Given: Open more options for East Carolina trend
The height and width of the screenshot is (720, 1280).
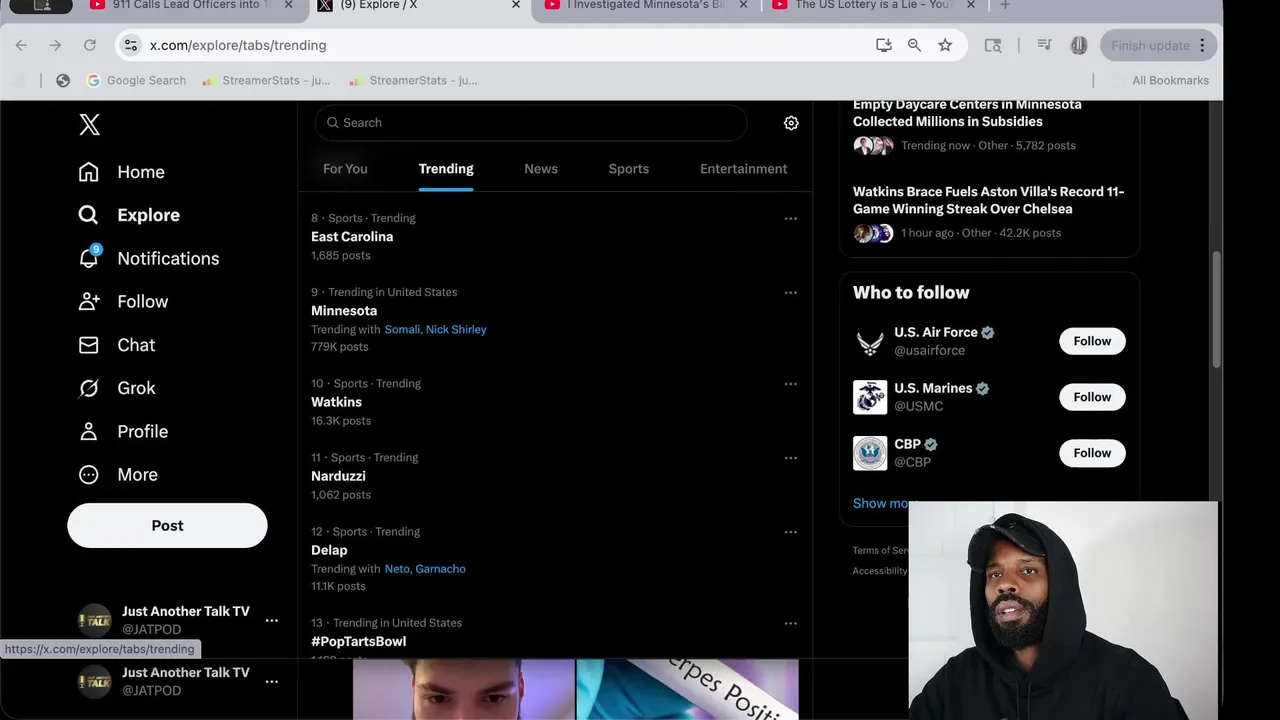Looking at the screenshot, I should [x=790, y=218].
